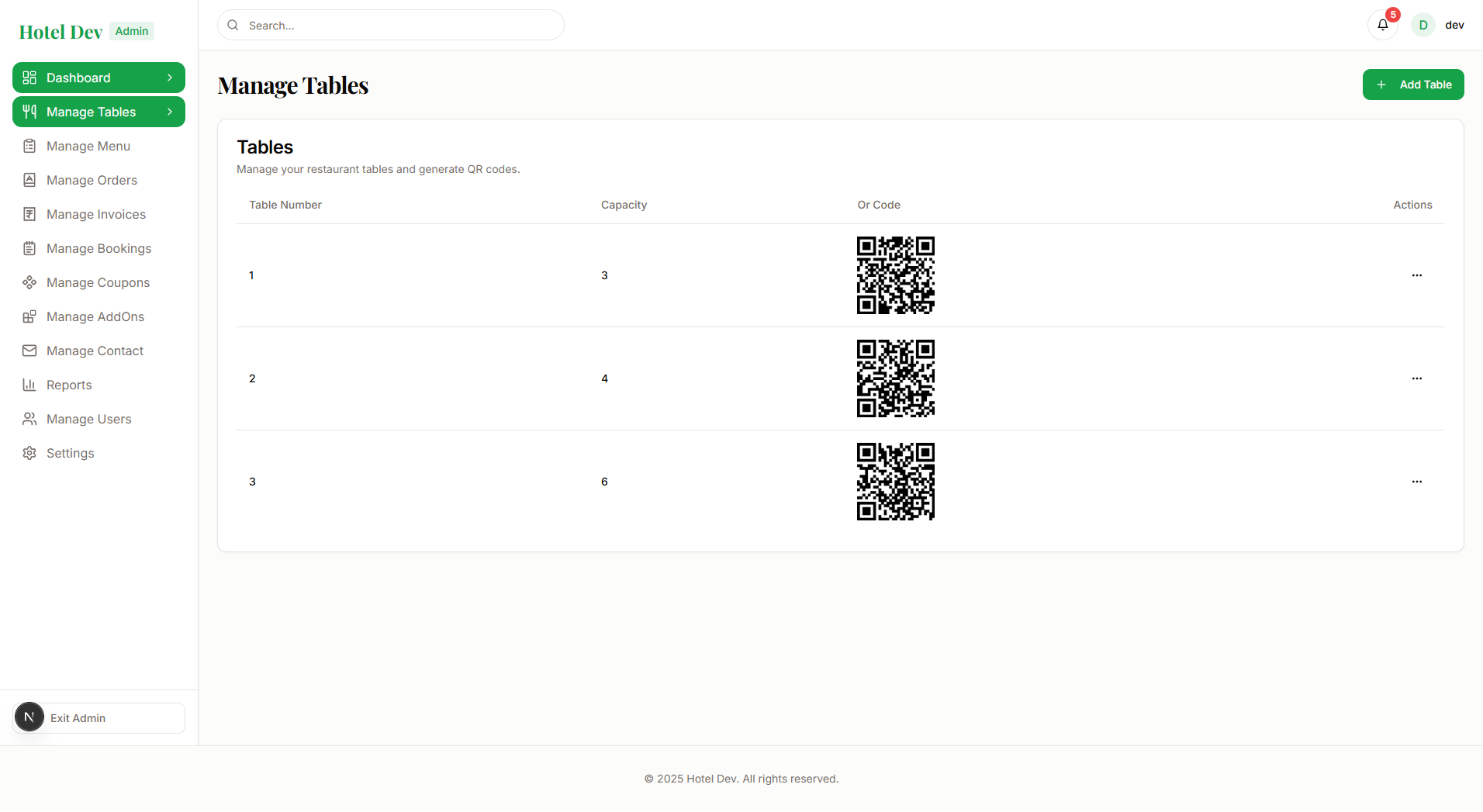The image size is (1483, 812).
Task: Click the Settings gear icon
Action: pos(29,453)
